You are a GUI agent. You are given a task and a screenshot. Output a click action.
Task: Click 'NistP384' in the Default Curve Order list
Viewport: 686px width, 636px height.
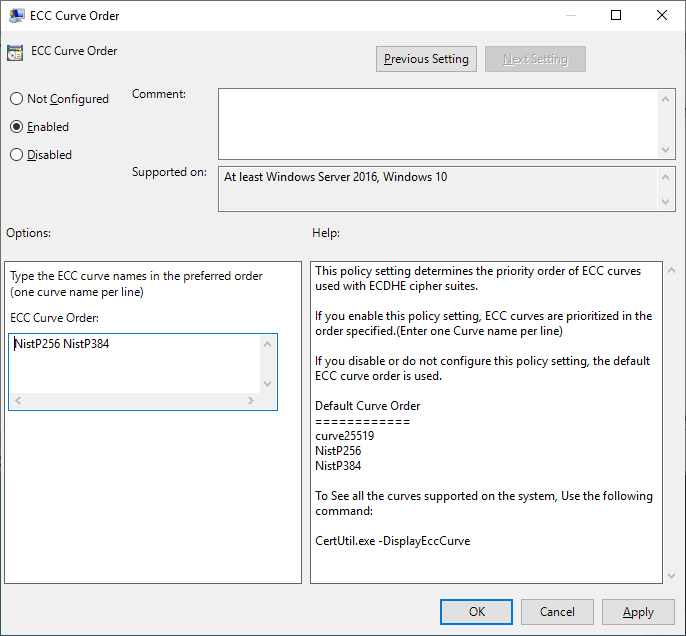tap(338, 465)
